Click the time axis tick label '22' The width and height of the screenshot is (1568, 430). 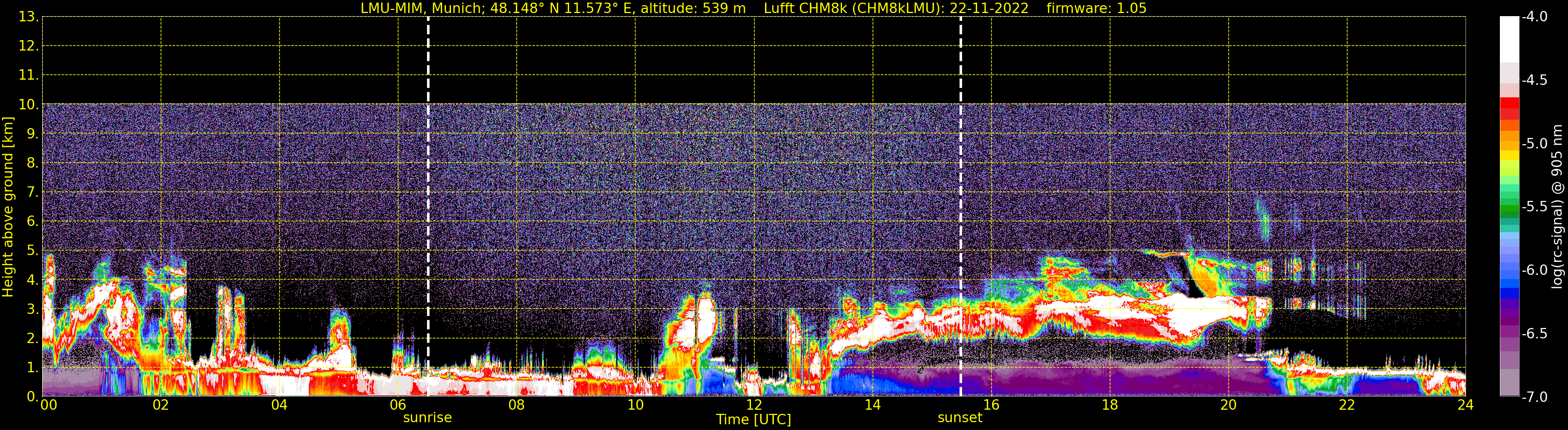(x=1347, y=405)
